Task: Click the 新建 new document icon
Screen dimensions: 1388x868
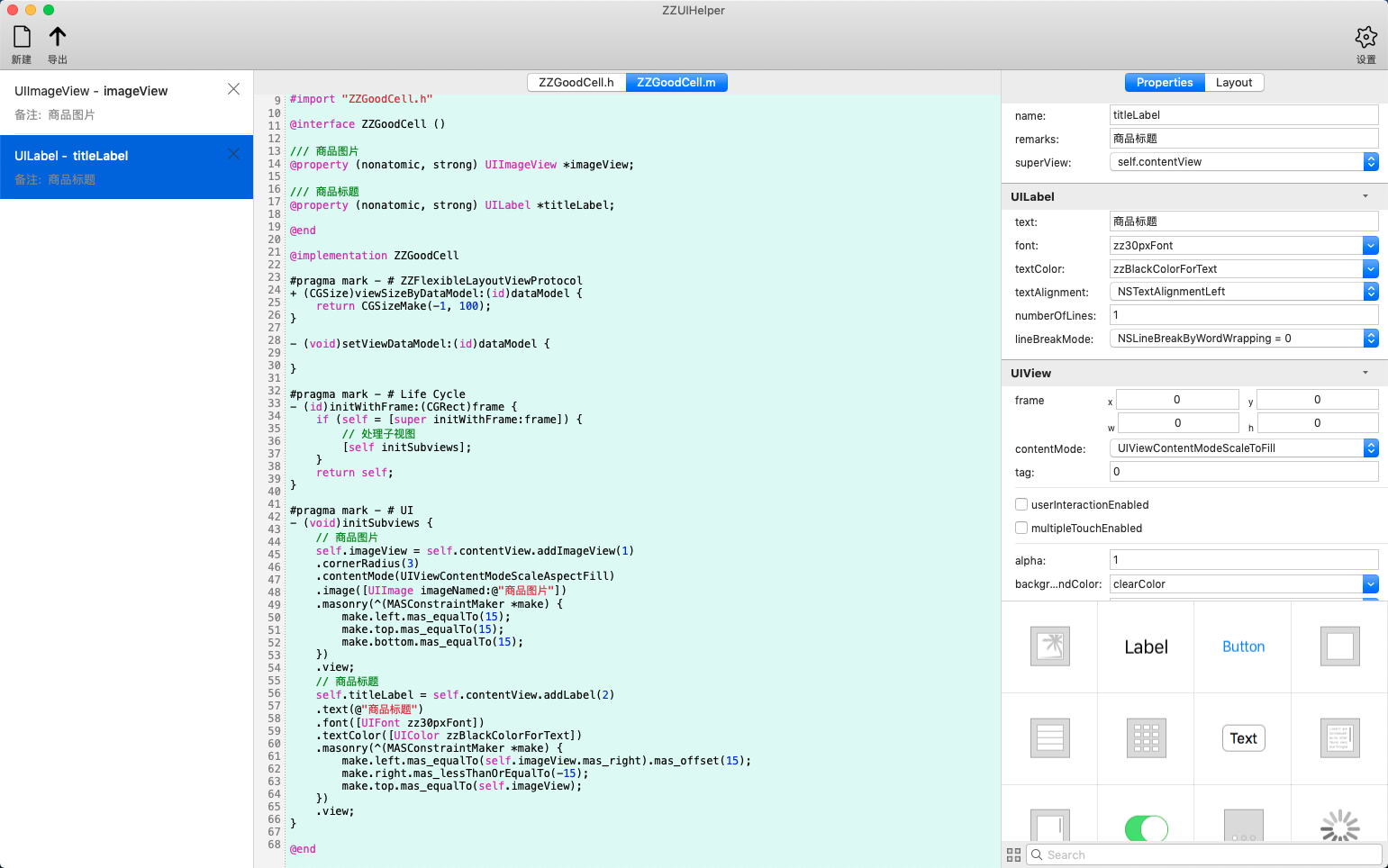Action: coord(22,37)
